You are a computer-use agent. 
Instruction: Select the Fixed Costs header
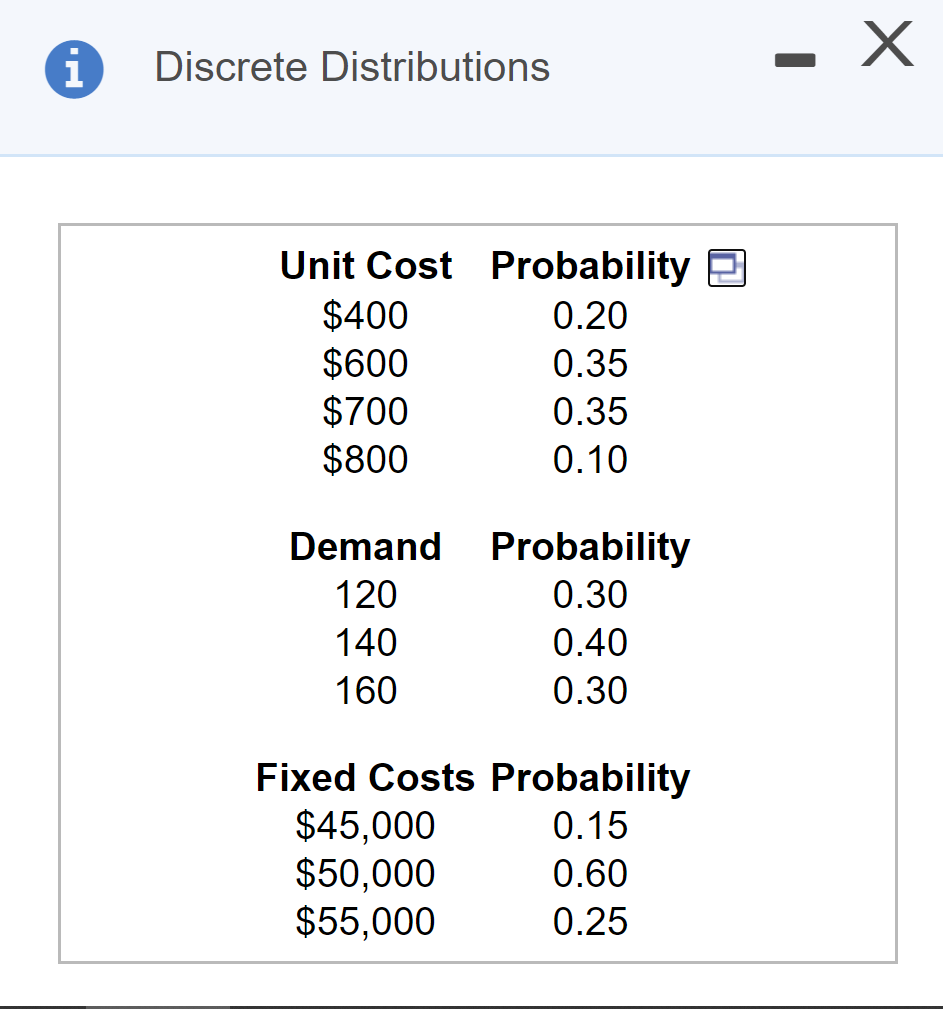(365, 778)
